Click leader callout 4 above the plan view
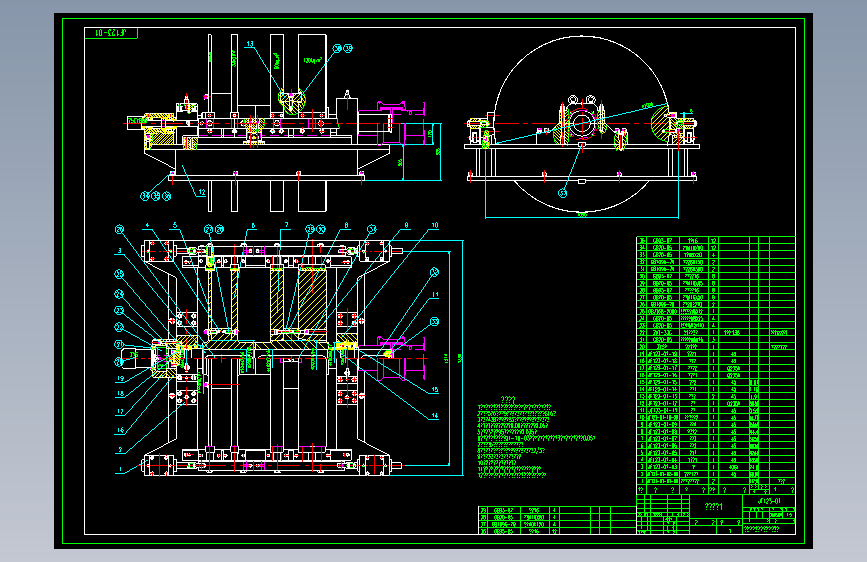Screen dimensions: 867x562 click(x=147, y=226)
